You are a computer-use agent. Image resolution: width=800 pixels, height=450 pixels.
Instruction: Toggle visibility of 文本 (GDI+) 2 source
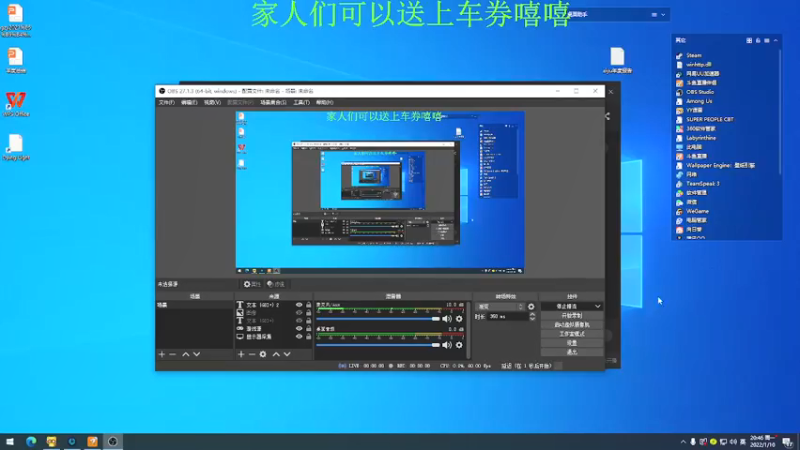[299, 305]
